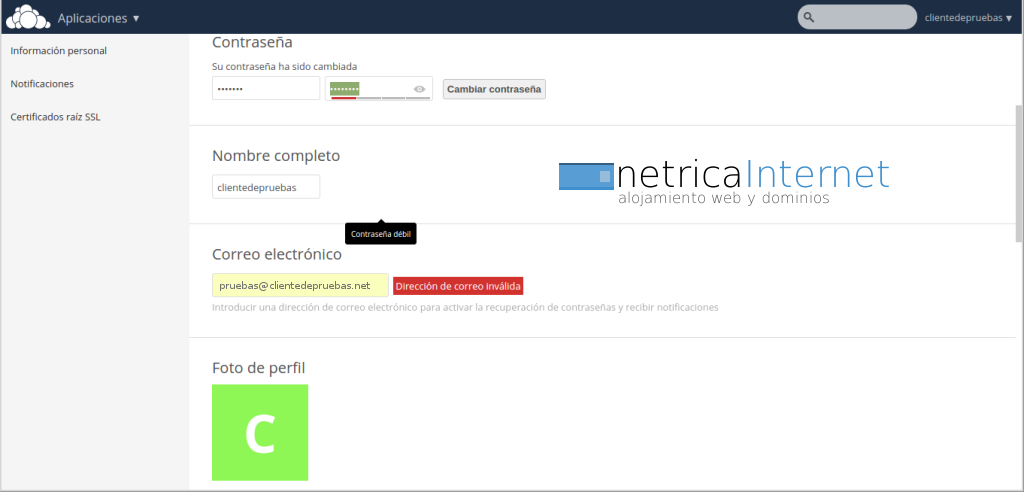Click the Nombre completo text field
The width and height of the screenshot is (1024, 492).
click(266, 187)
